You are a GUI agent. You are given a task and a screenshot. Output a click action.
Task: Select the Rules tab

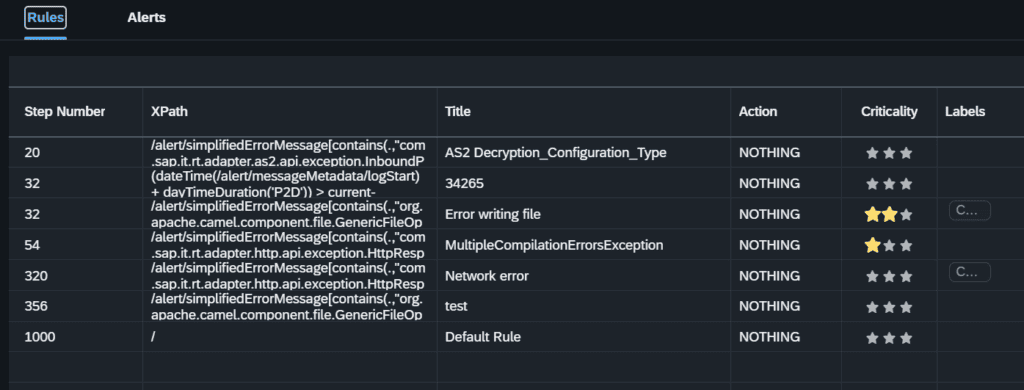(46, 18)
